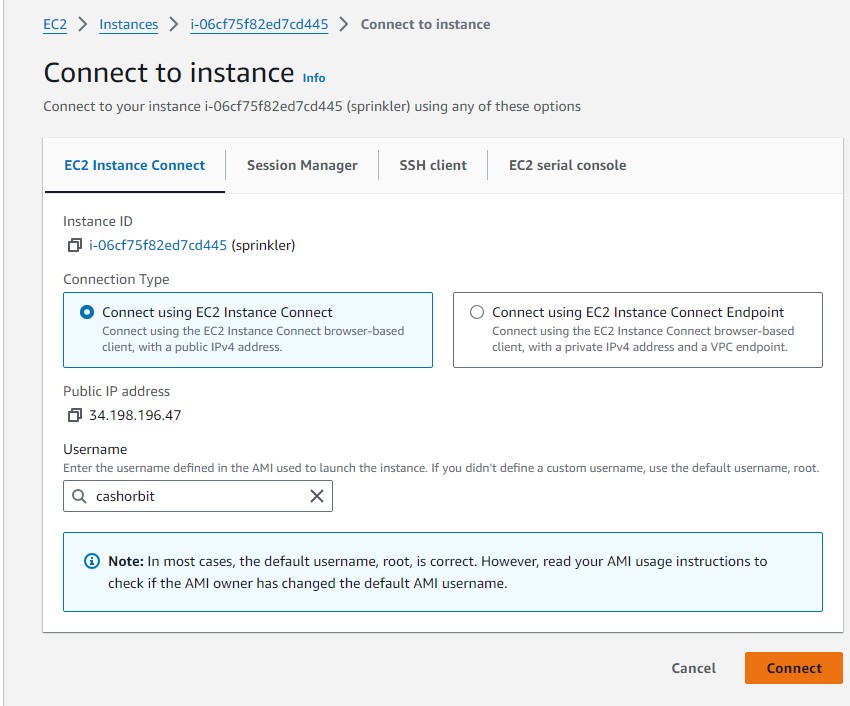Switch to the Session Manager tab
Image resolution: width=850 pixels, height=706 pixels.
point(302,166)
